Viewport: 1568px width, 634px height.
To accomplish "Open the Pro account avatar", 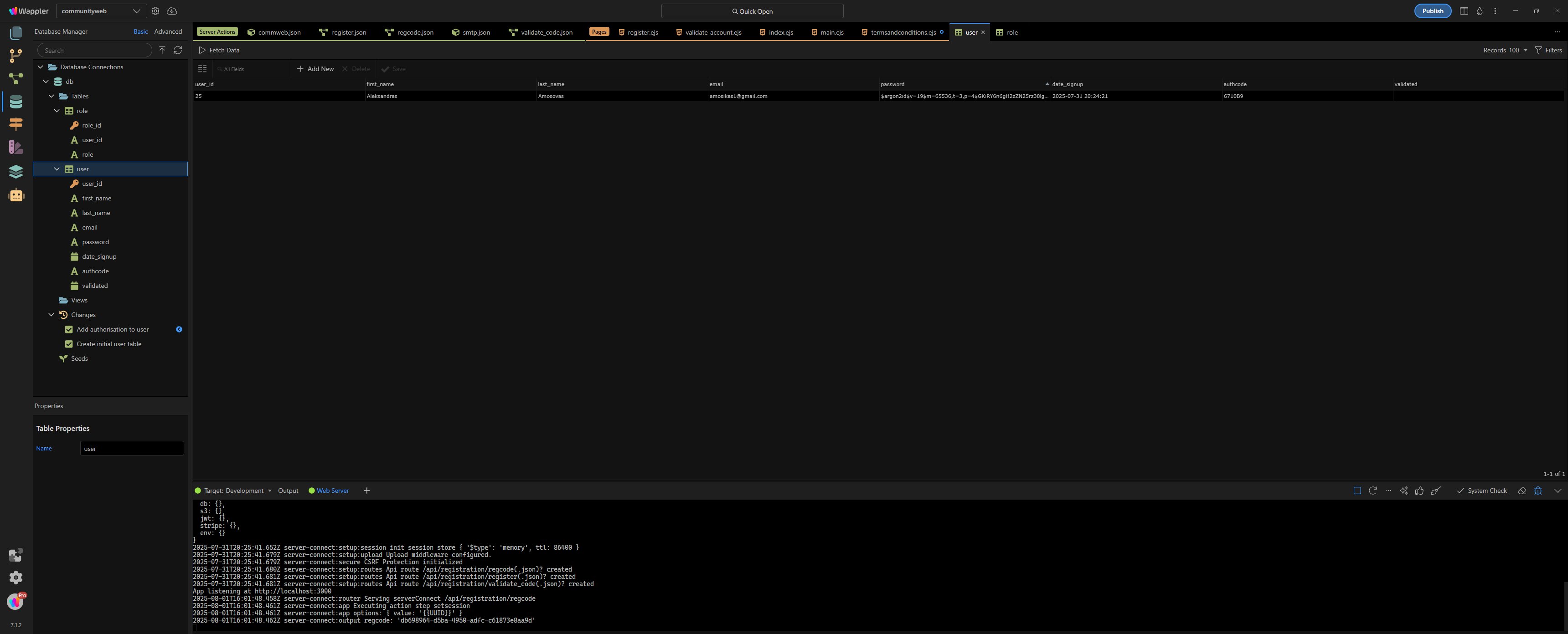I will coord(16,601).
